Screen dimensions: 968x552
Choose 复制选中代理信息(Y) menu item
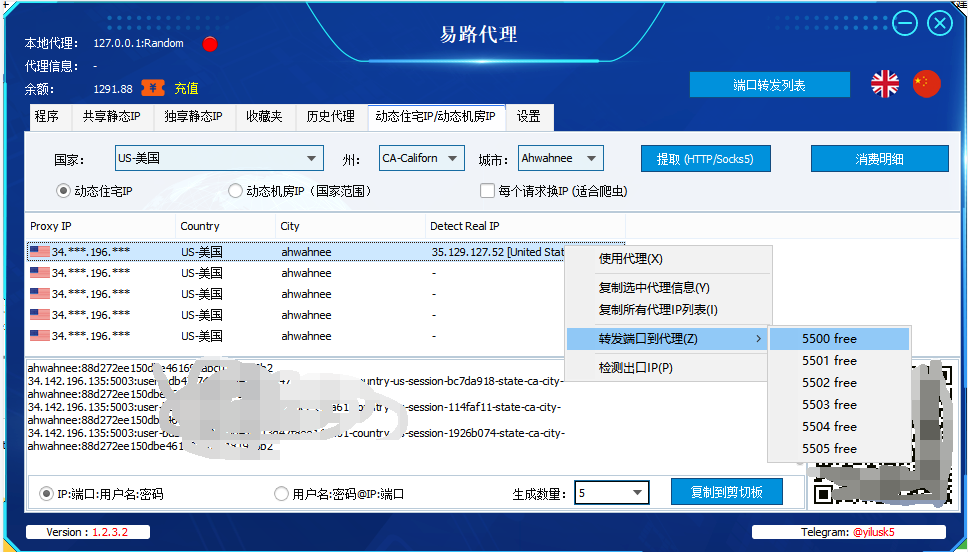coord(668,288)
